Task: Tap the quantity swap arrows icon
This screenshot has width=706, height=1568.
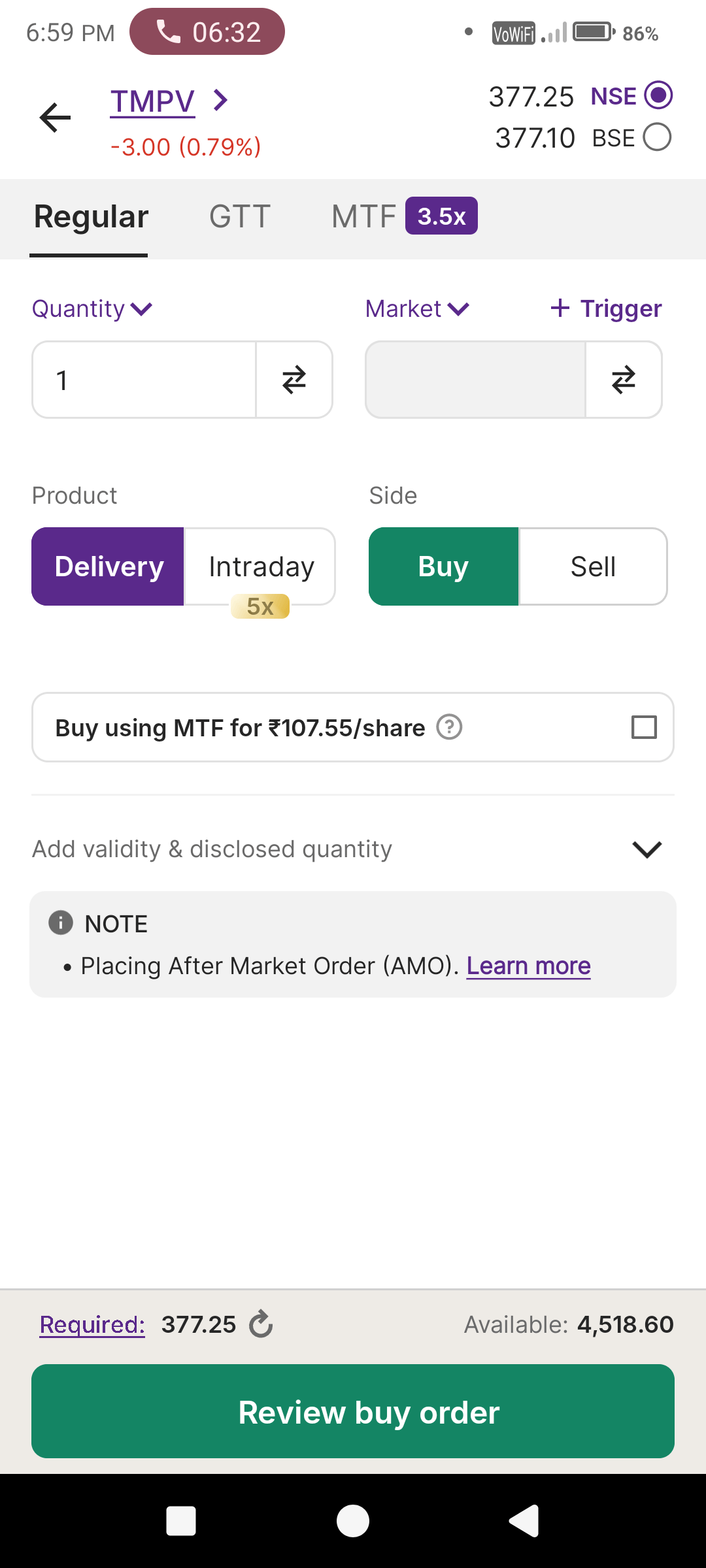Action: pos(294,380)
